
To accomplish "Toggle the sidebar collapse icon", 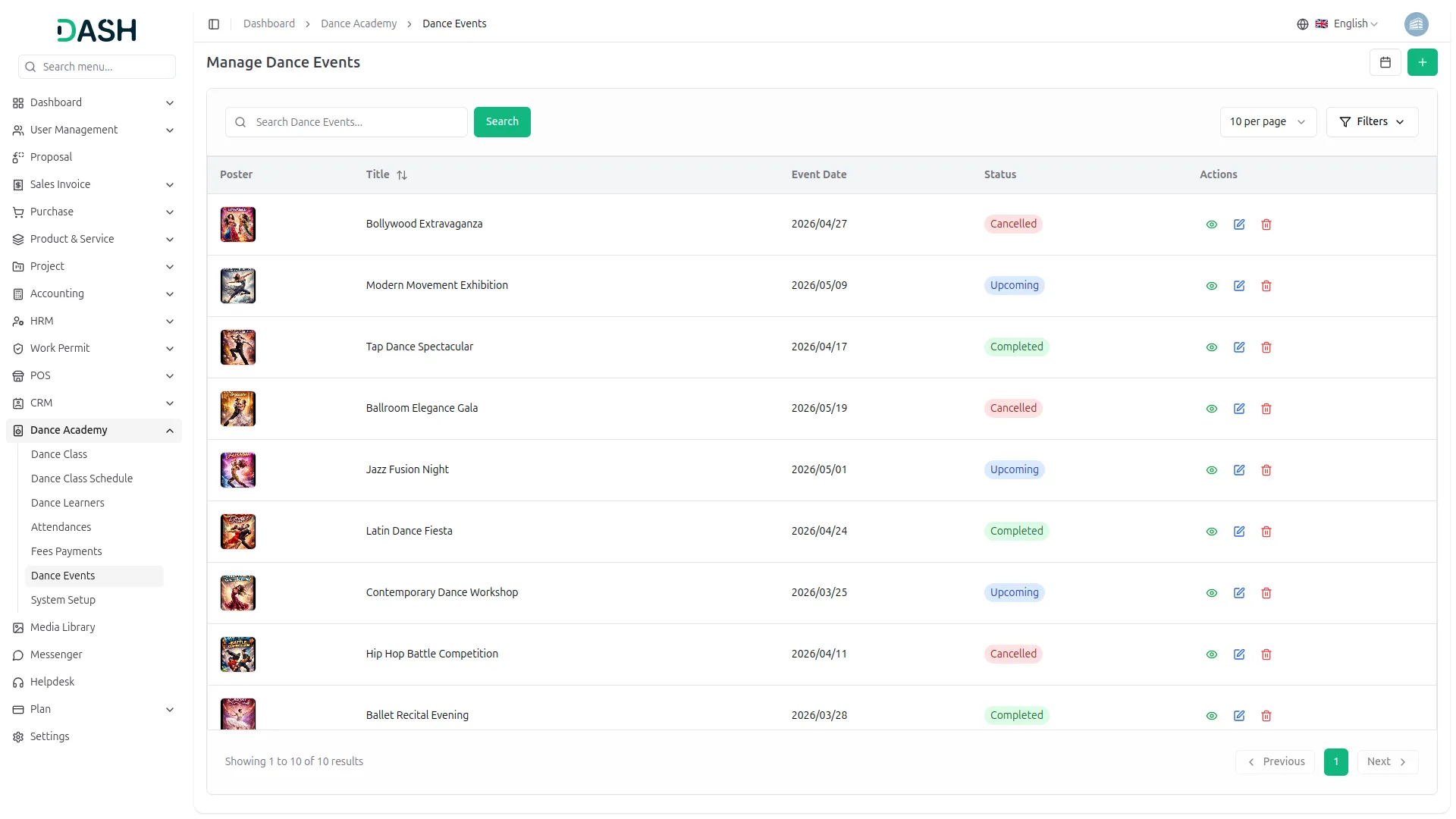I will (214, 24).
